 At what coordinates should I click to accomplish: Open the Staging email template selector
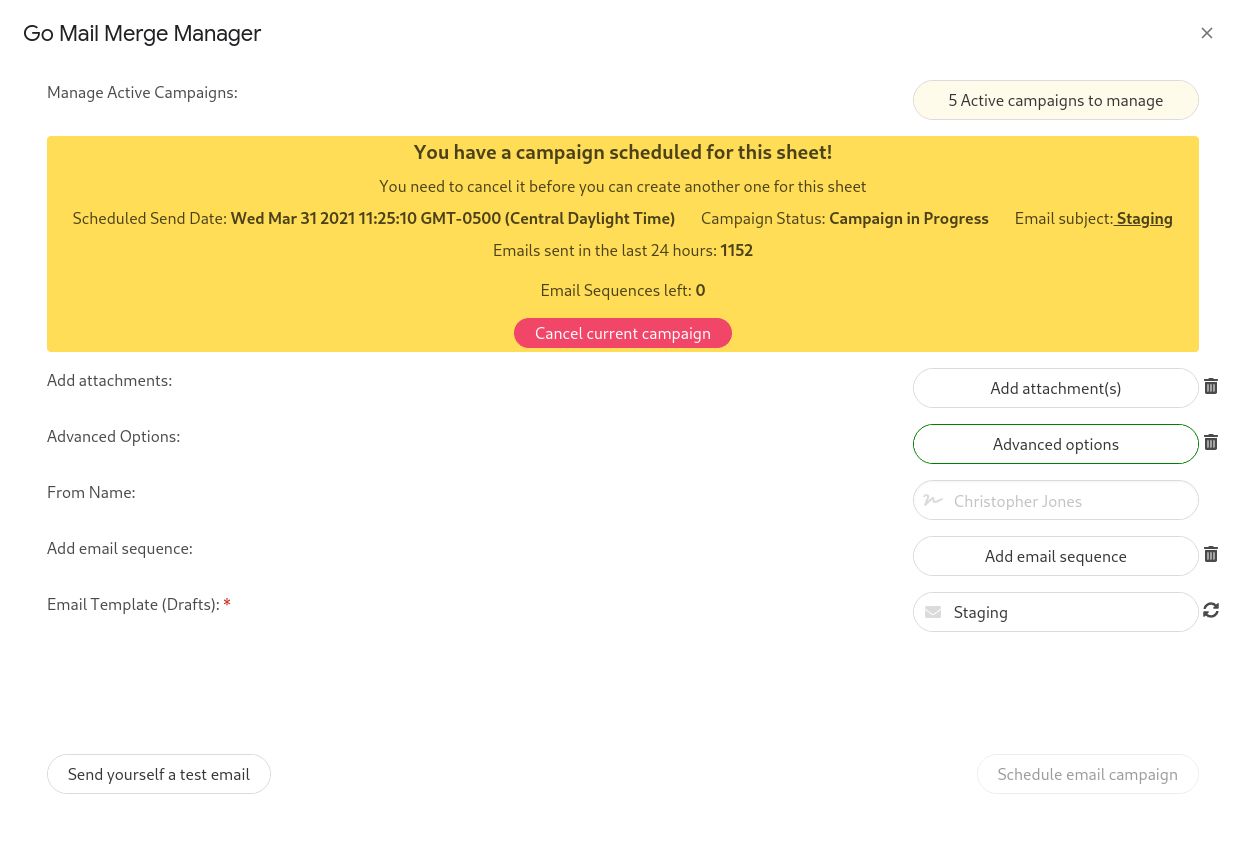(1056, 611)
